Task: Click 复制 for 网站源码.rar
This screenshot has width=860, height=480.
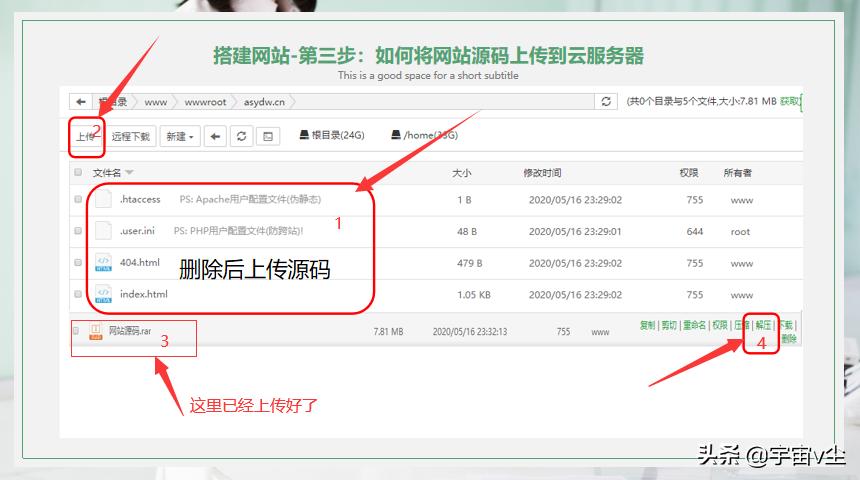Action: 647,325
